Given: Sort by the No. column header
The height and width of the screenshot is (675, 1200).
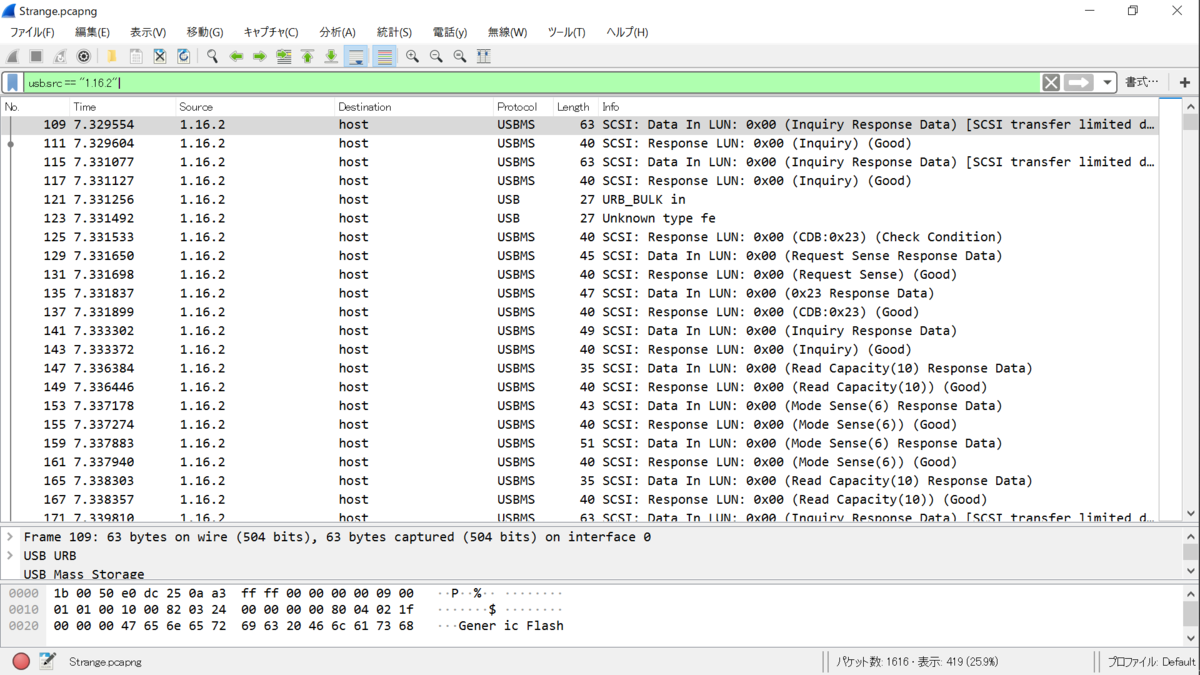Looking at the screenshot, I should (x=35, y=107).
